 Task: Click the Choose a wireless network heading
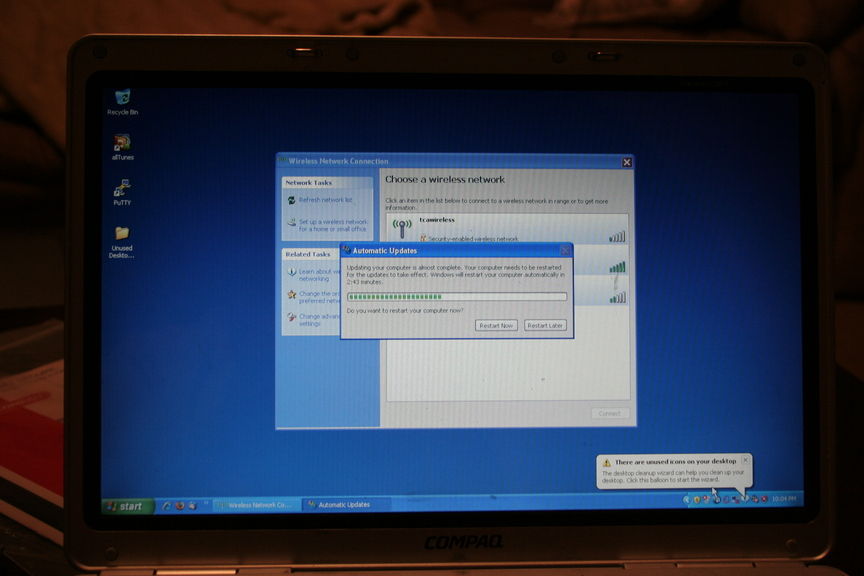445,180
